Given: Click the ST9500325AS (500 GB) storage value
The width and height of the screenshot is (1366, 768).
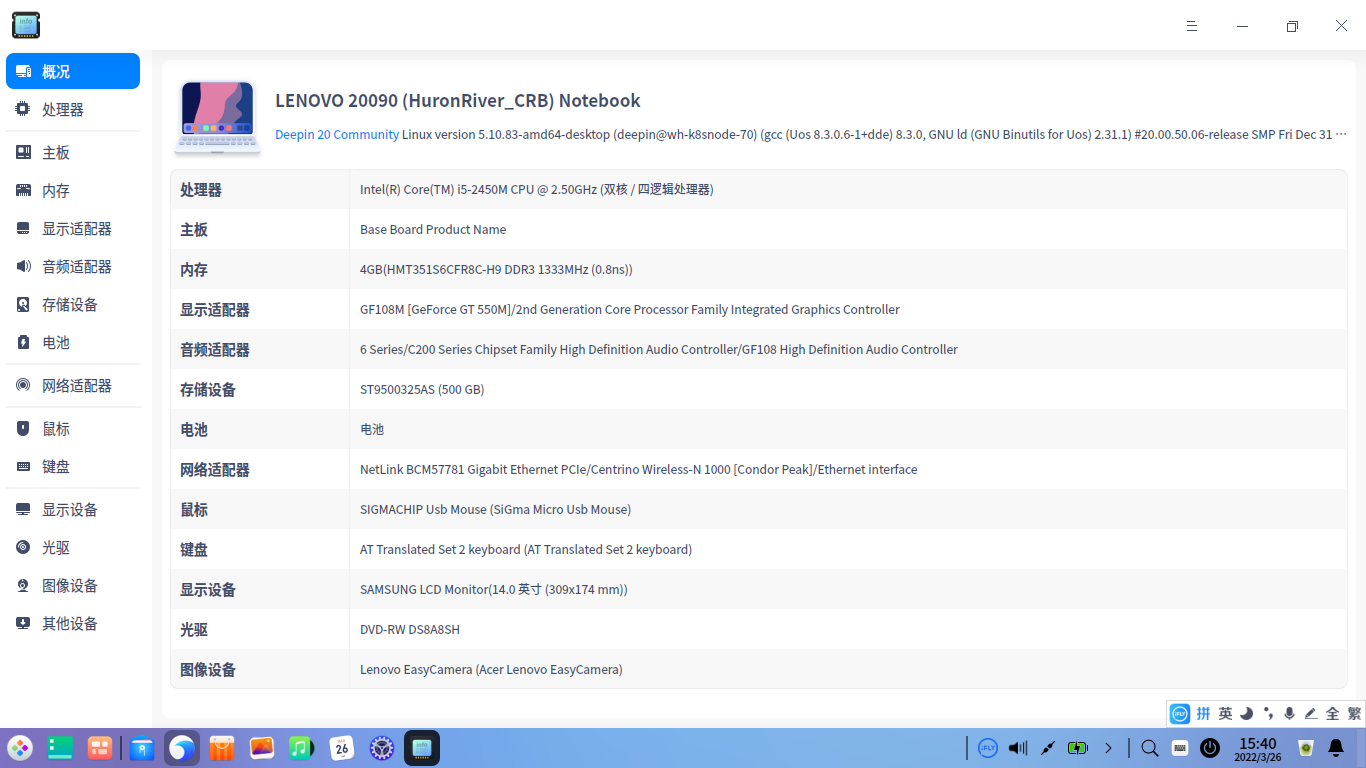Looking at the screenshot, I should tap(422, 389).
